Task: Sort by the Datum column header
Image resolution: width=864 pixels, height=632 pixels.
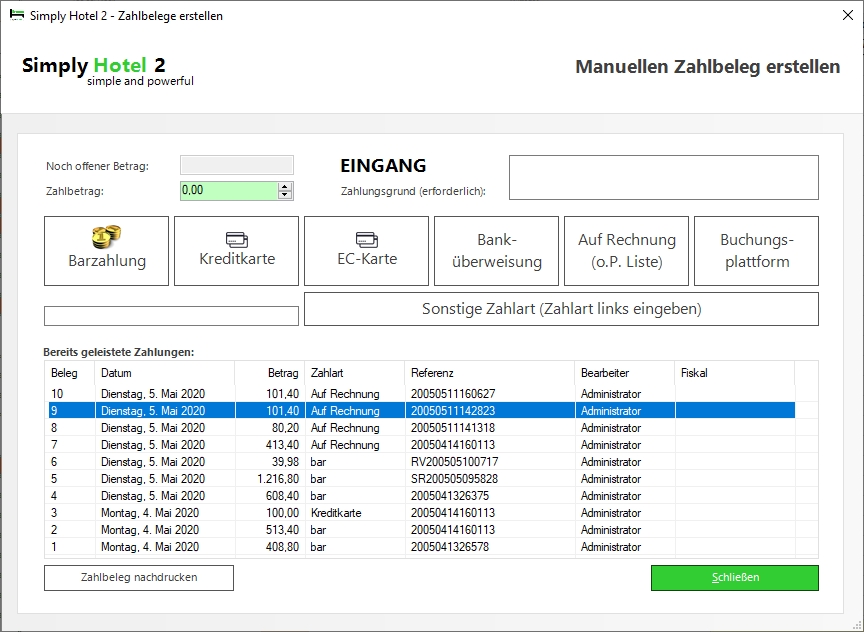Action: (x=165, y=373)
